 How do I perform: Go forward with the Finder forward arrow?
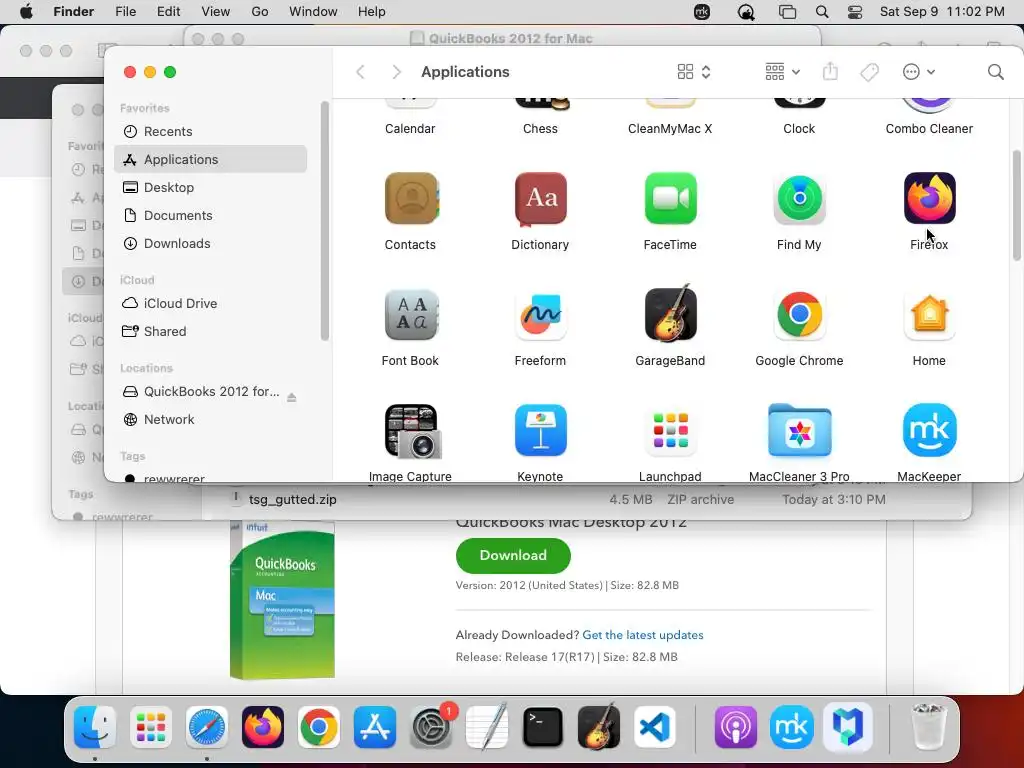(x=396, y=72)
